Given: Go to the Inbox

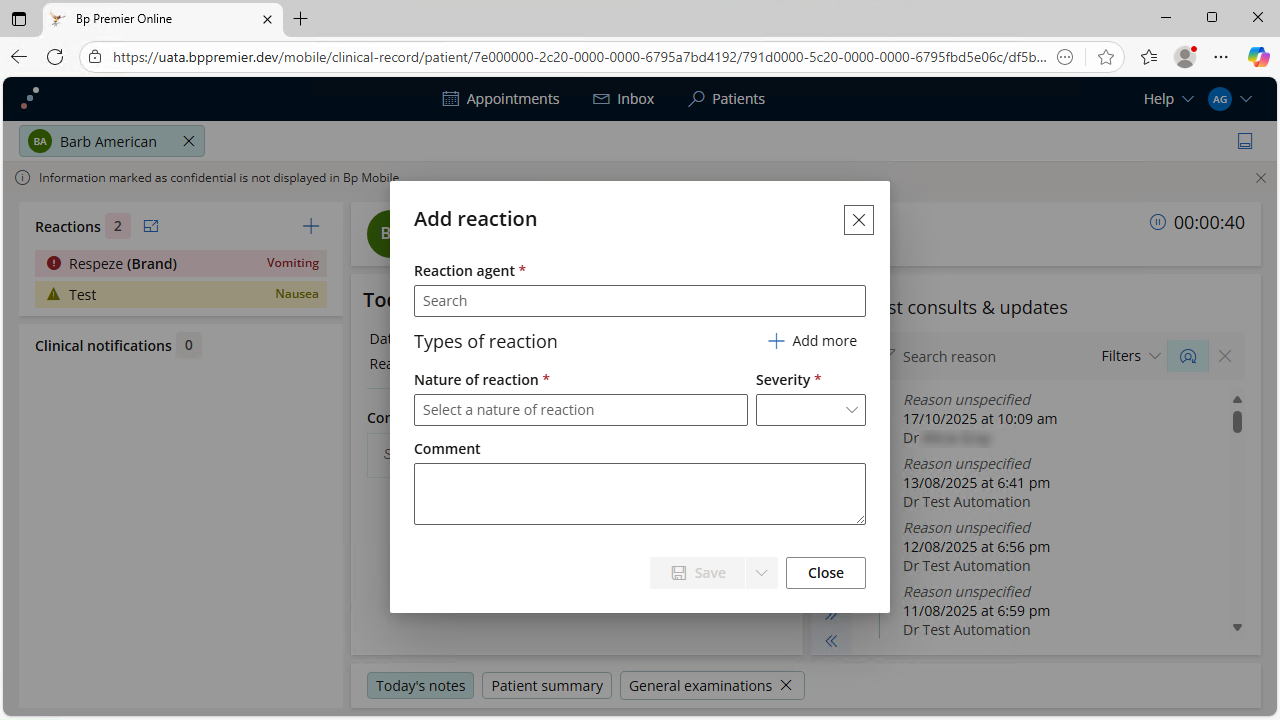Looking at the screenshot, I should click(x=623, y=99).
